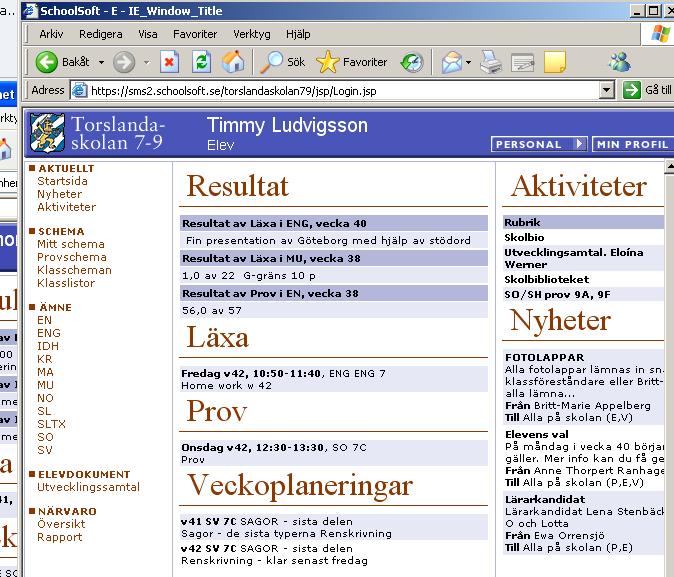
Task: Click the Bakåt back arrow button
Action: tap(46, 62)
